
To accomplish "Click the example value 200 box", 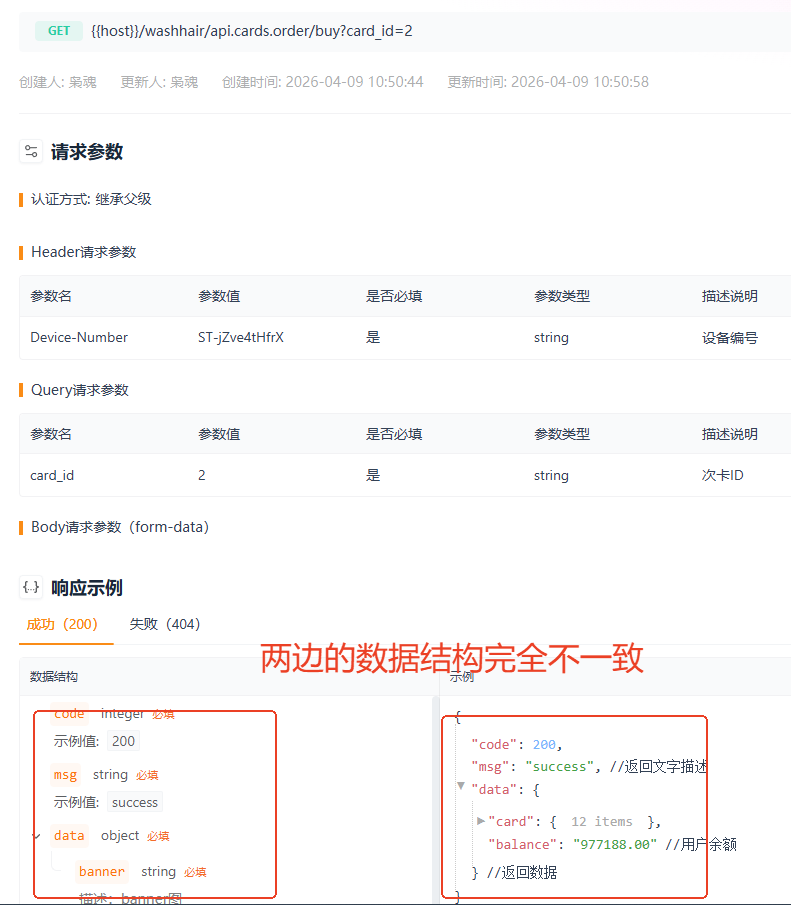I will 124,741.
